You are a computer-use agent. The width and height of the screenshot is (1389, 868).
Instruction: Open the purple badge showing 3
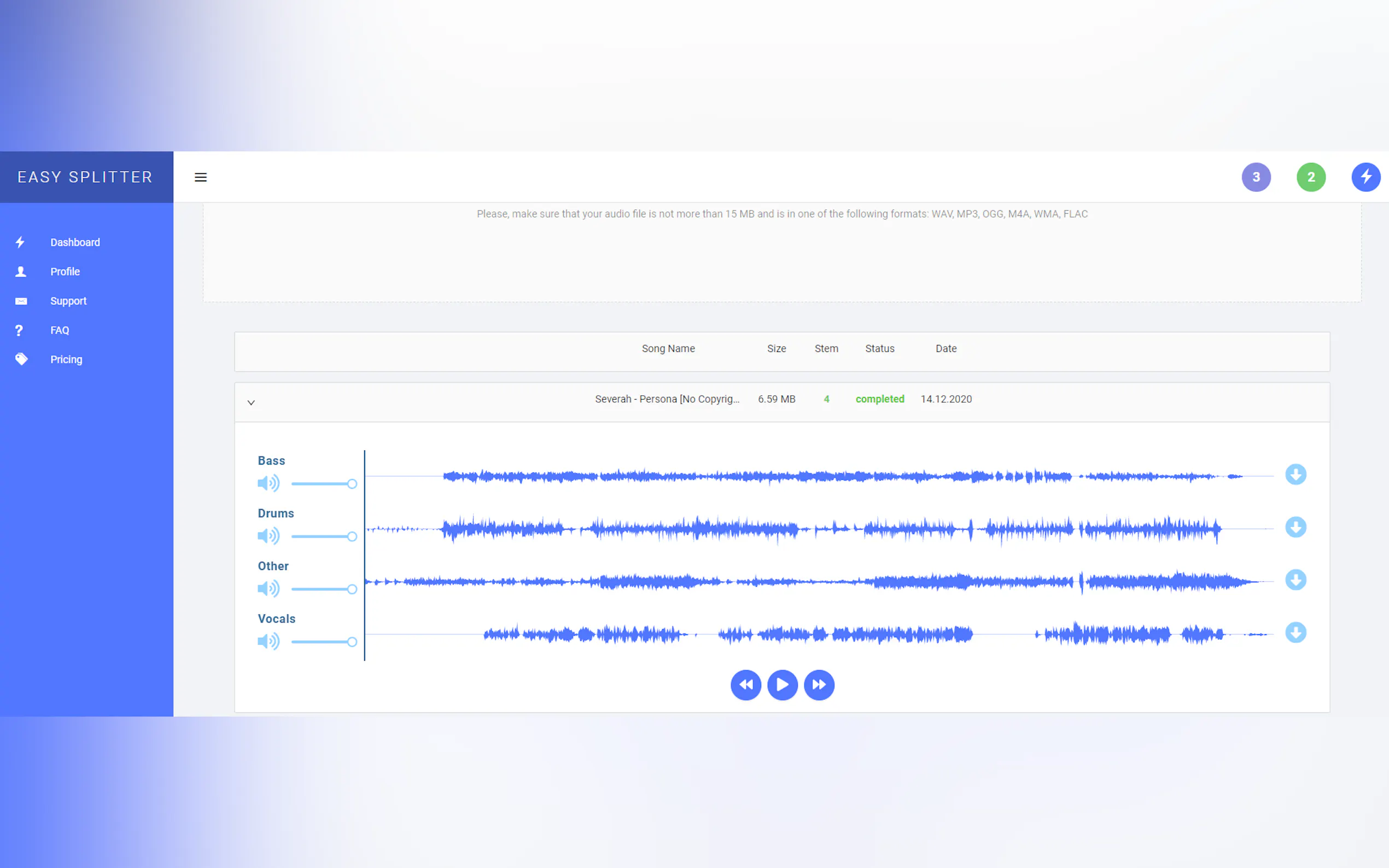[1256, 177]
